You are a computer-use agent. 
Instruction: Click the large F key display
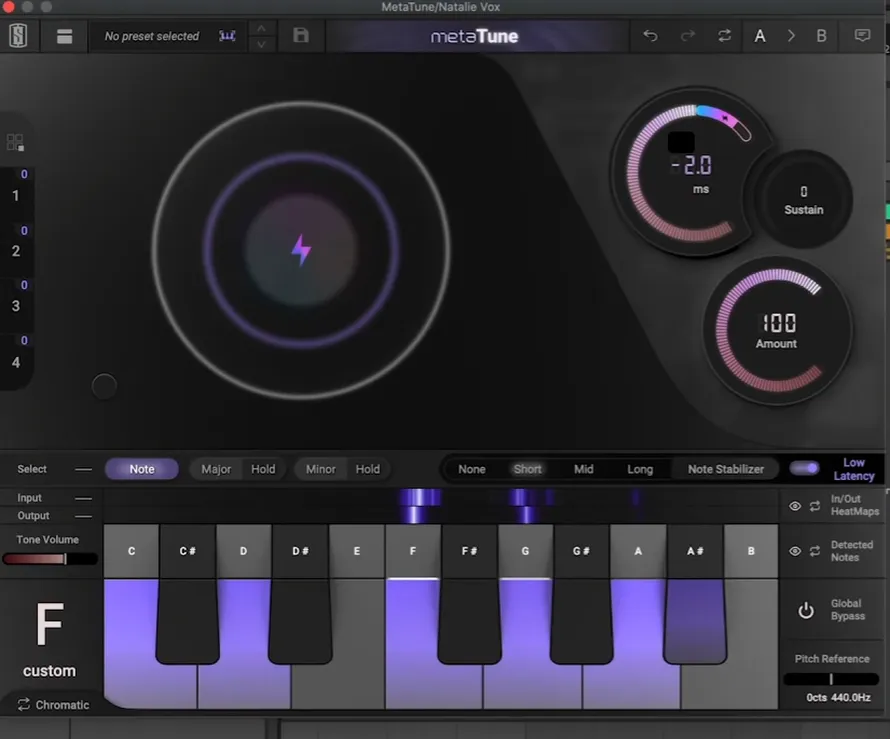(x=49, y=624)
